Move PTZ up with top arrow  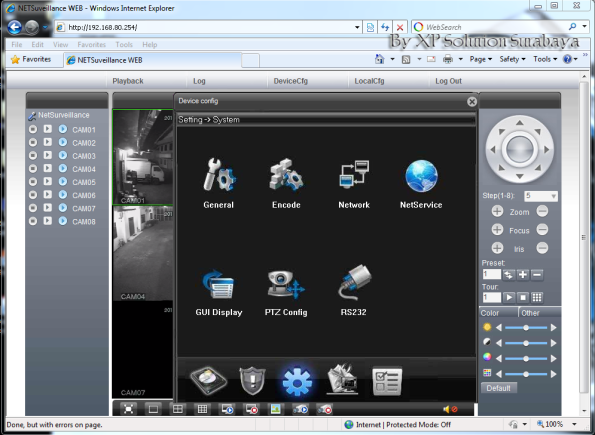click(520, 123)
